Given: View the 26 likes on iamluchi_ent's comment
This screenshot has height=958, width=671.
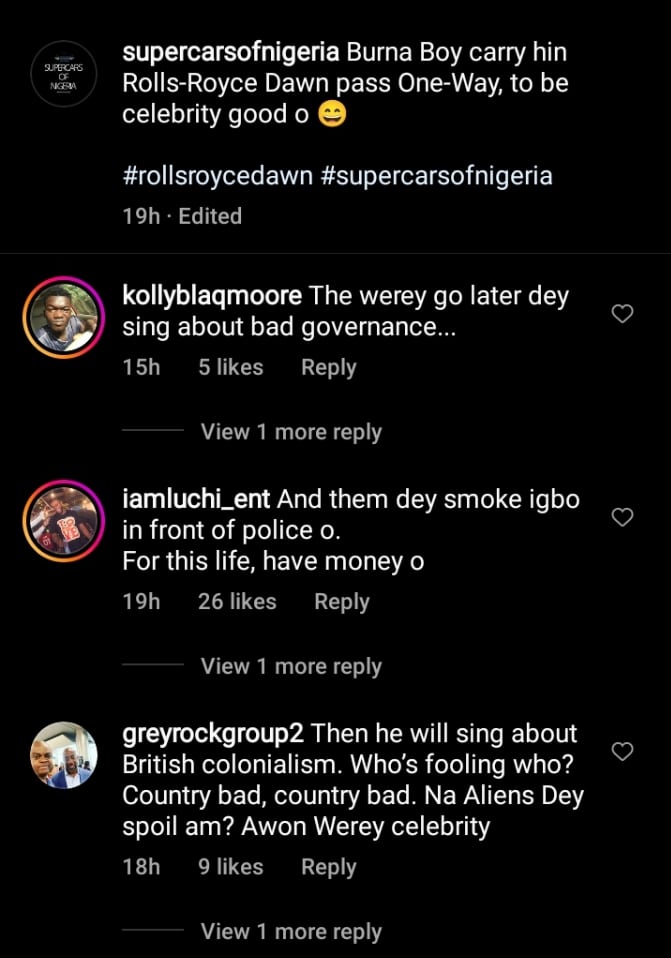Looking at the screenshot, I should pyautogui.click(x=236, y=601).
